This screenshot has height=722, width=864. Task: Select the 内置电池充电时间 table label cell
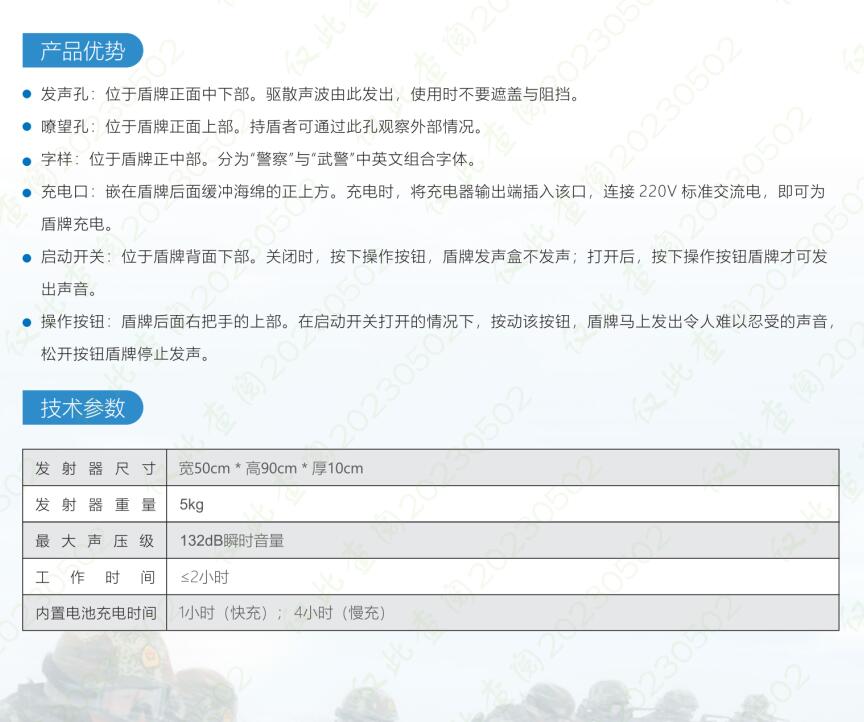click(x=95, y=613)
